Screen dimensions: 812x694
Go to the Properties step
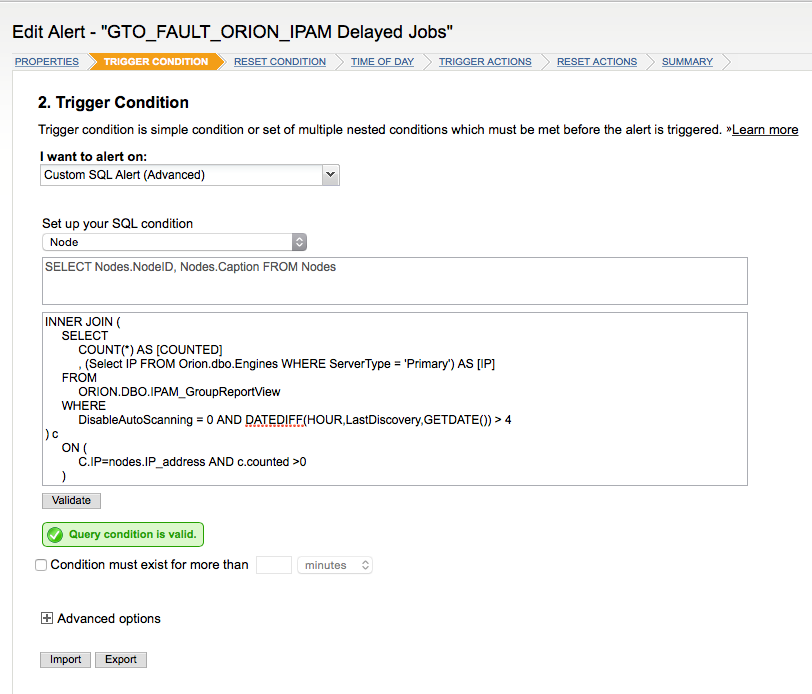click(x=47, y=62)
